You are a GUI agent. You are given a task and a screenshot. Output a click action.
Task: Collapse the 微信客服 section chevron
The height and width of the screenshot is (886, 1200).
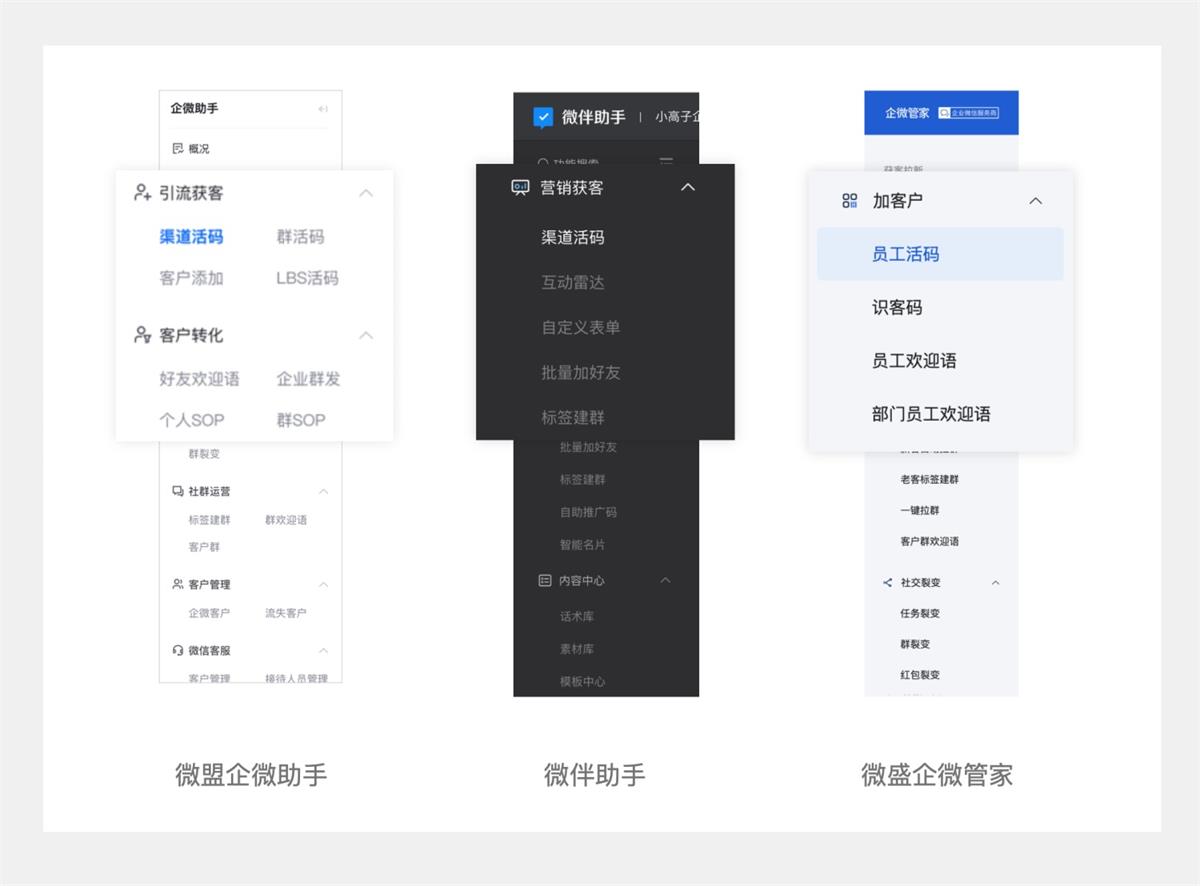click(x=323, y=650)
